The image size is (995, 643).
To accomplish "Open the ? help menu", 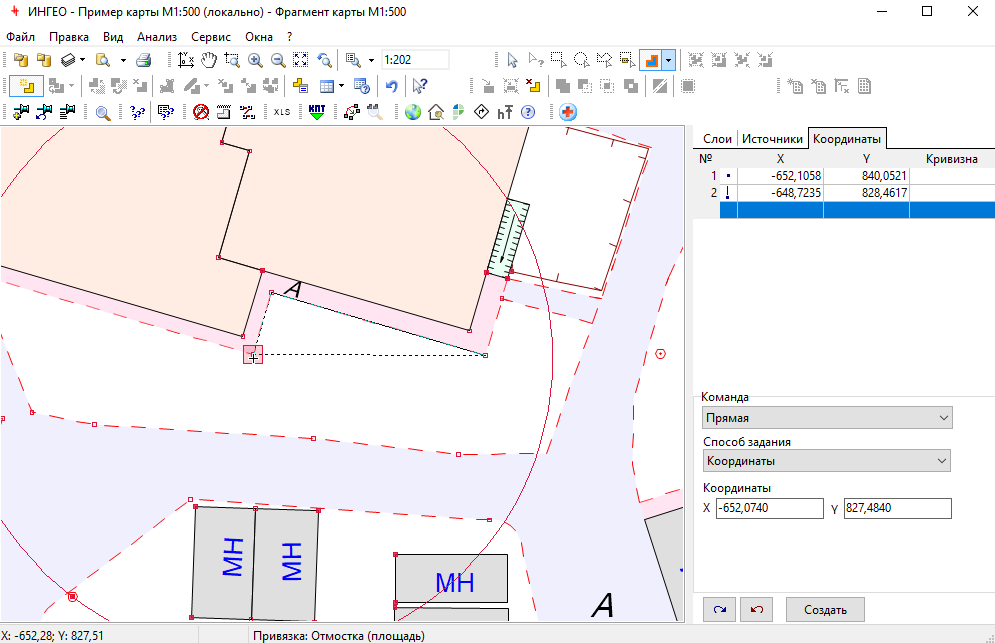I will coord(289,37).
